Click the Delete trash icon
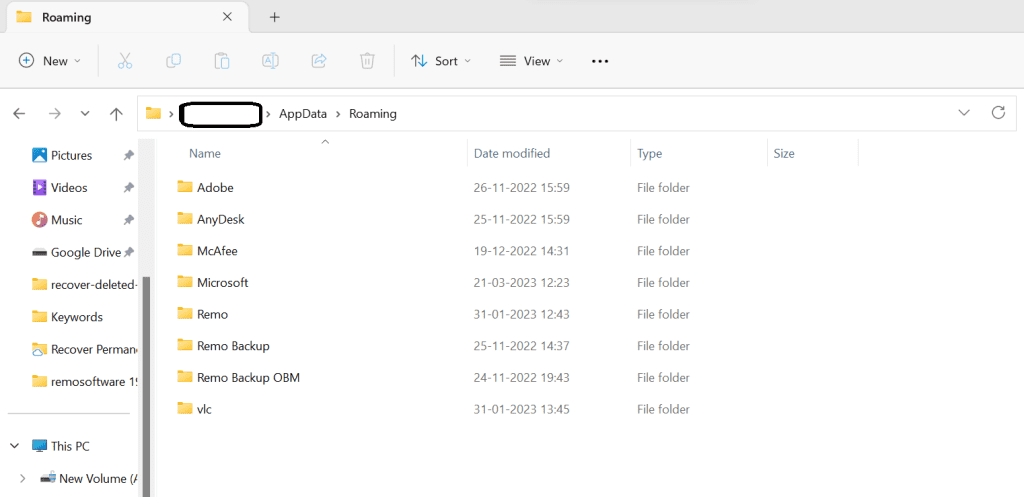 [367, 61]
